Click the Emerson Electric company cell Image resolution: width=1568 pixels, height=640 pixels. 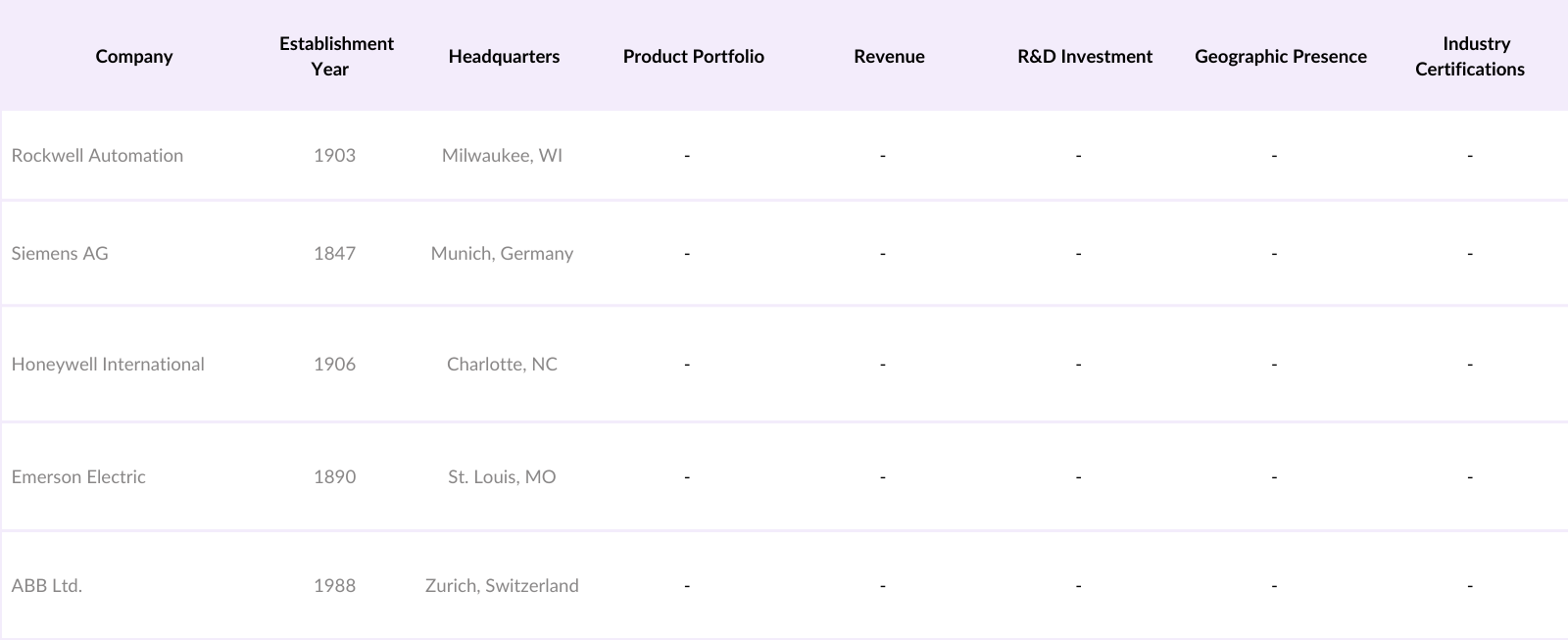pyautogui.click(x=78, y=476)
